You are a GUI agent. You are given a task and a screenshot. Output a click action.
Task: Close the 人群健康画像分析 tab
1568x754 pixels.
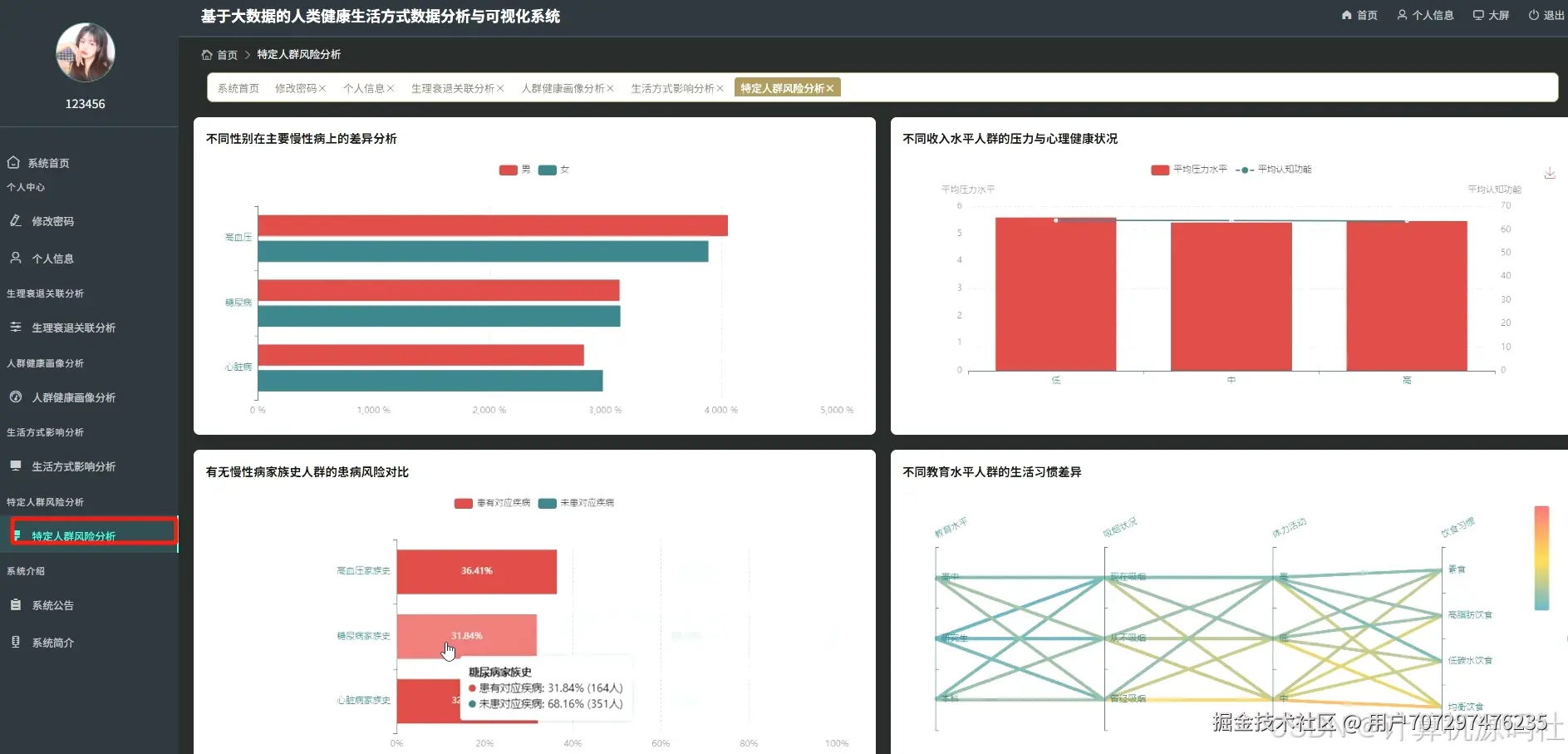610,88
